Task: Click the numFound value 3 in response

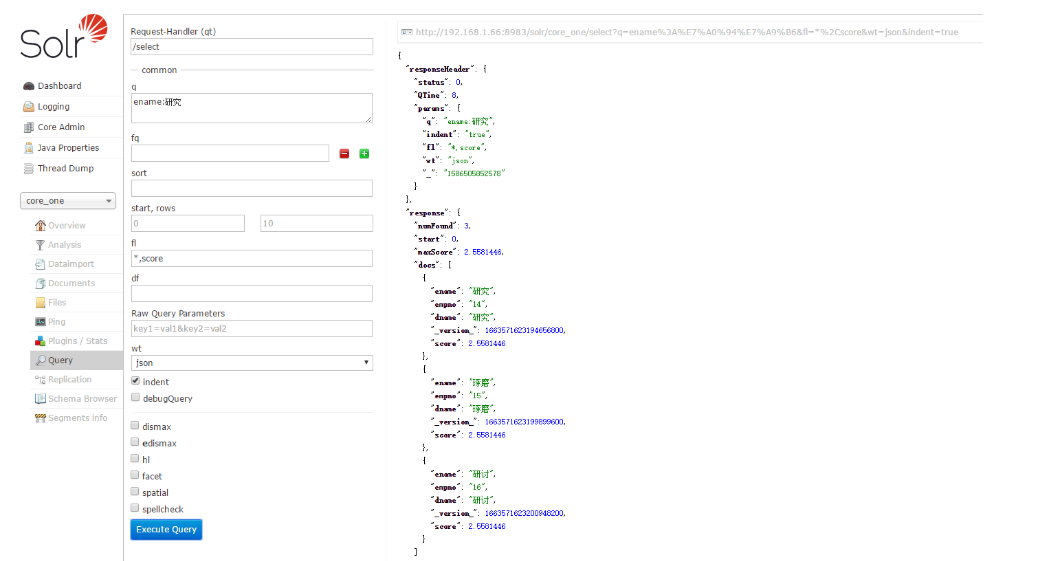Action: pos(466,226)
